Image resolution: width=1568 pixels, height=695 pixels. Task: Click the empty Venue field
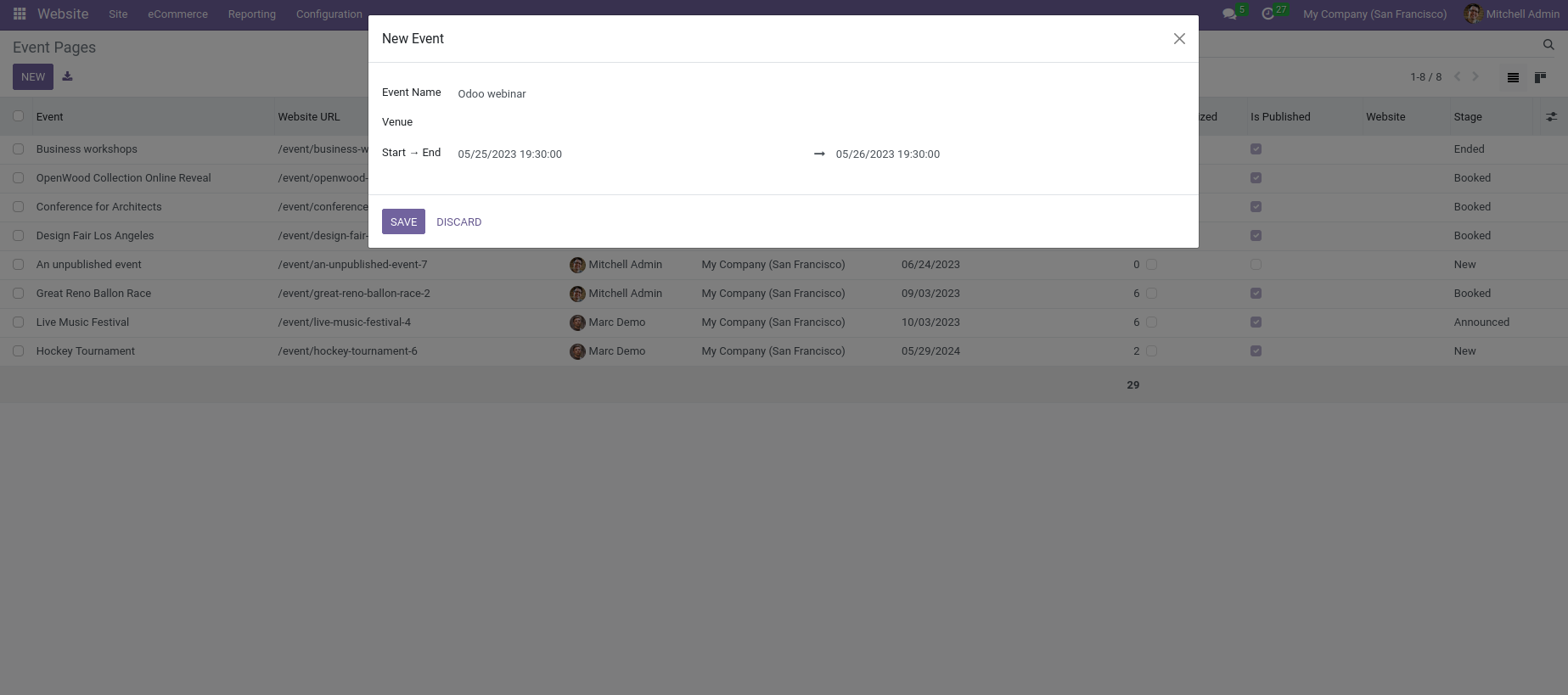(x=821, y=123)
